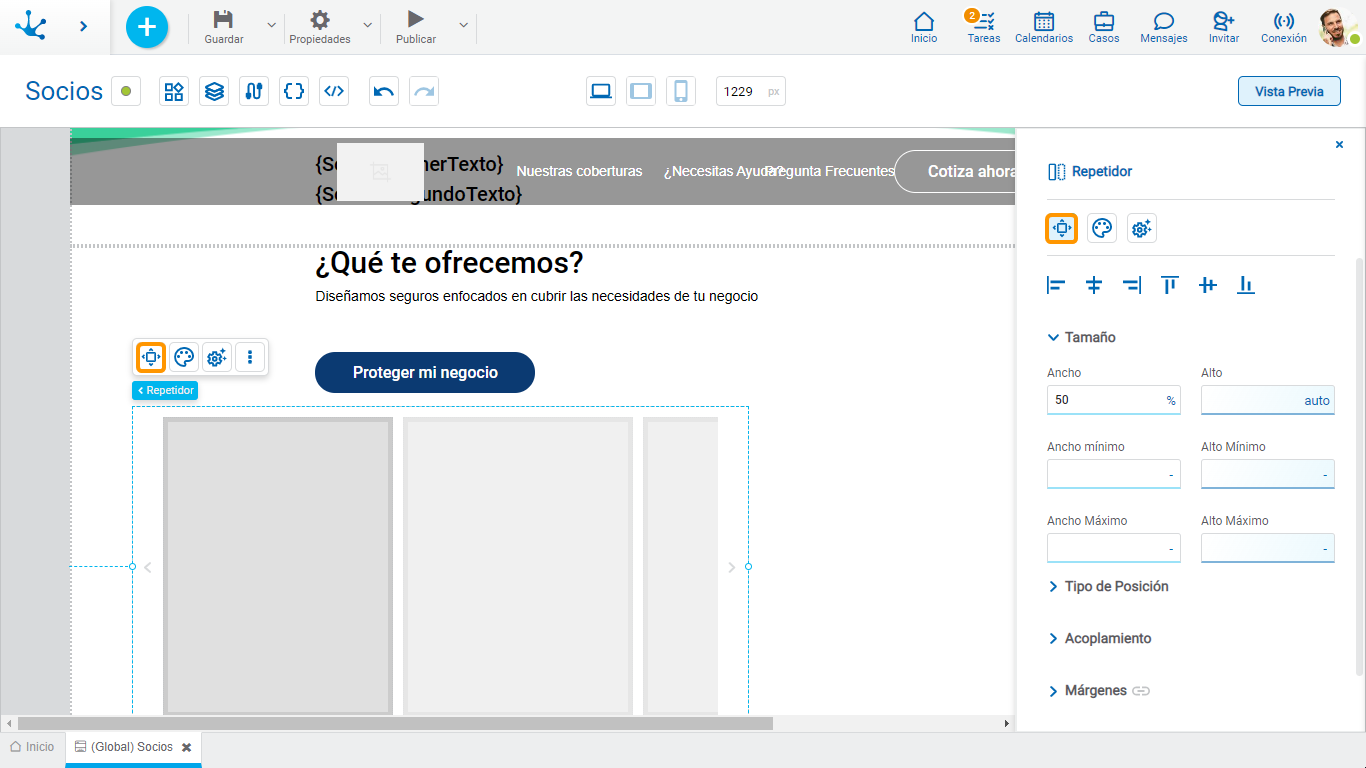
Task: Click floating toolbar palette icon
Action: (184, 357)
